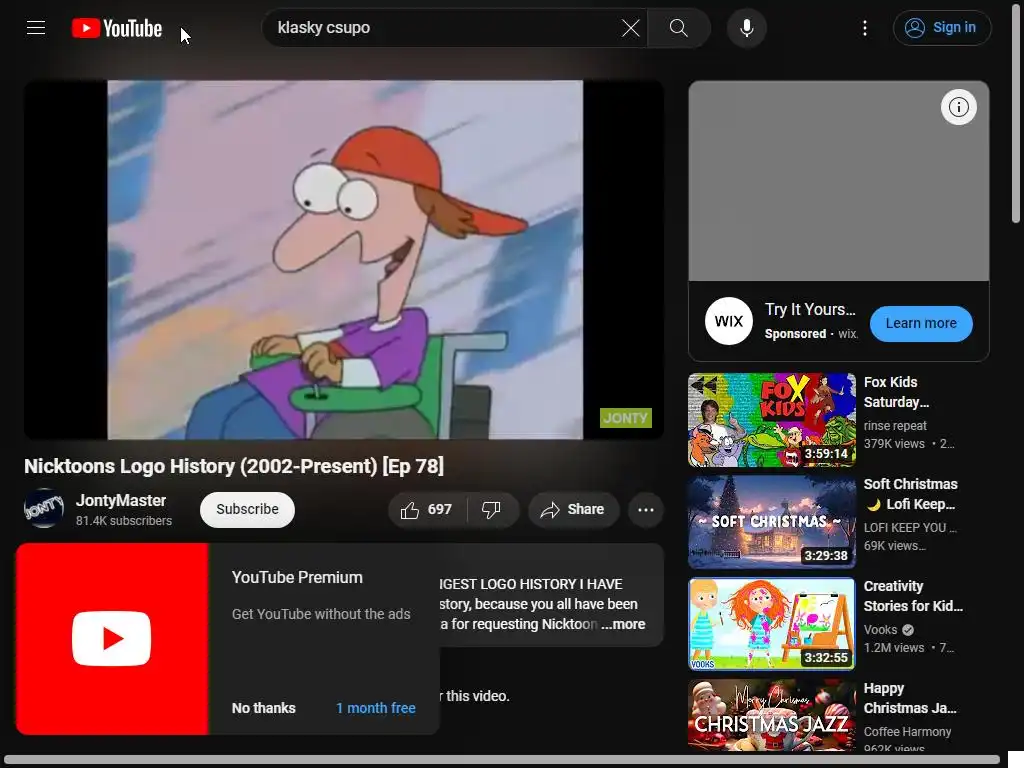Open Vooks channel name
The image size is (1024, 768).
click(x=880, y=630)
